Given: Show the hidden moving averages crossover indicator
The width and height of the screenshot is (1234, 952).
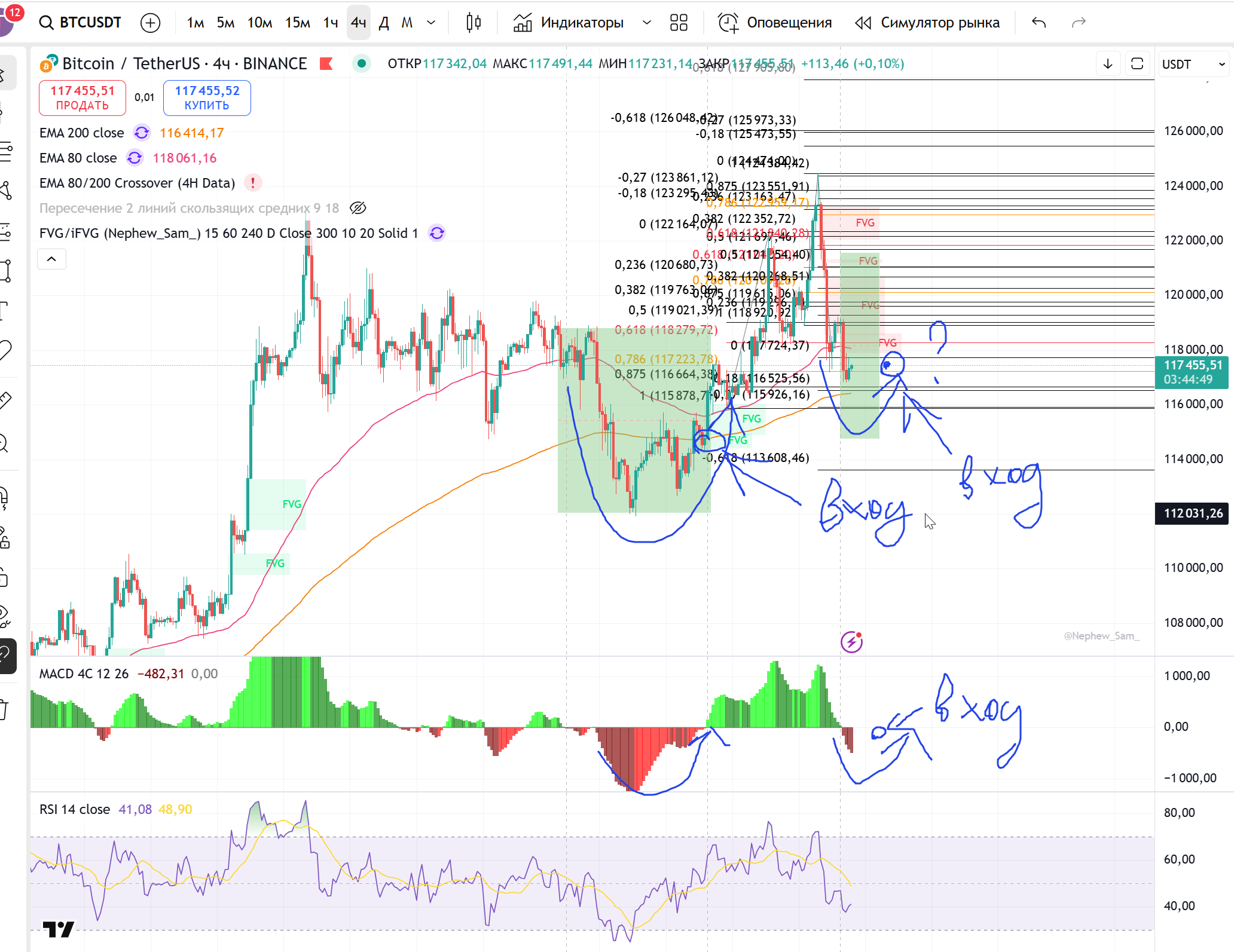Looking at the screenshot, I should point(358,208).
